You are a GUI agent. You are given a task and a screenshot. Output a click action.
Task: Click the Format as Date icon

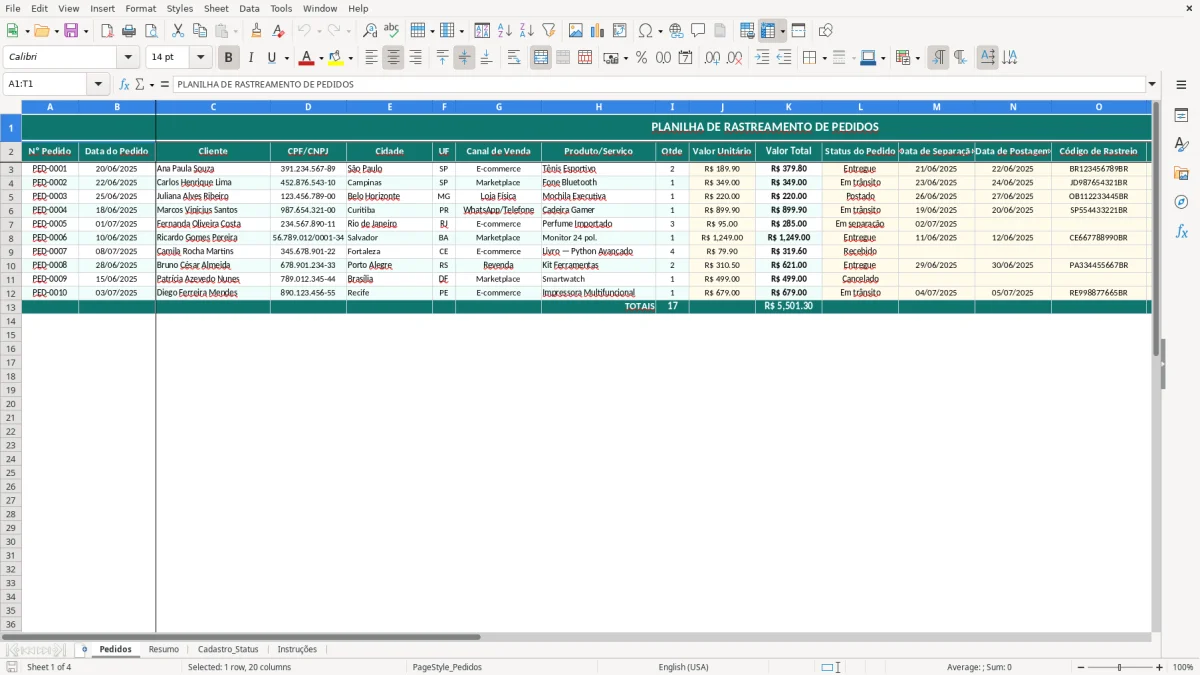point(685,58)
